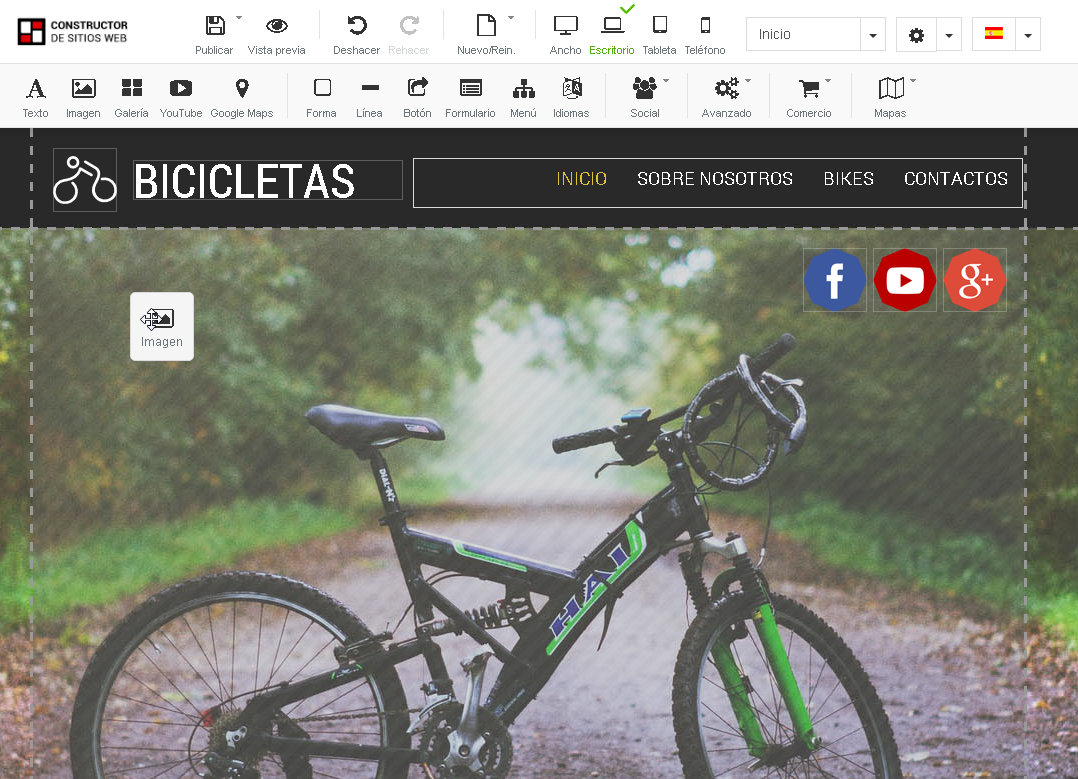Click the Facebook social icon
Viewport: 1078px width, 779px height.
coord(835,280)
